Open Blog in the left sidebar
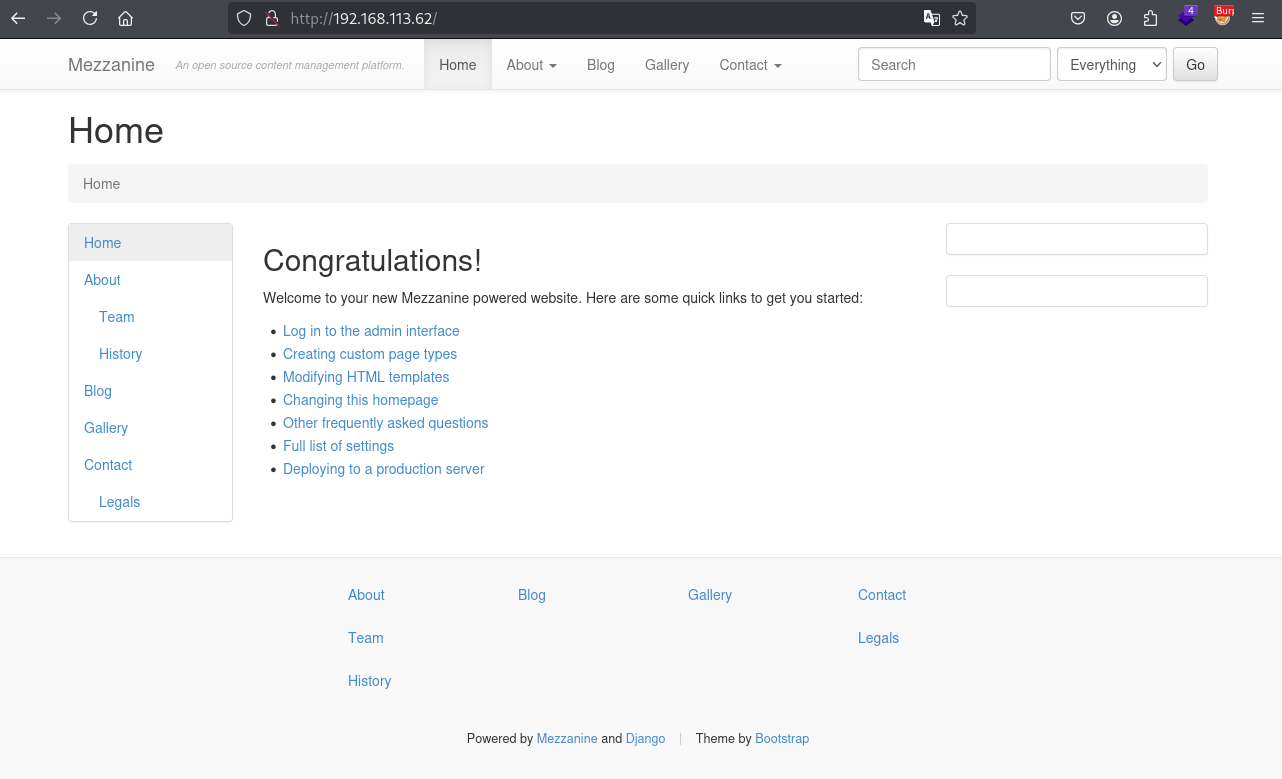This screenshot has width=1282, height=779. pos(150,391)
